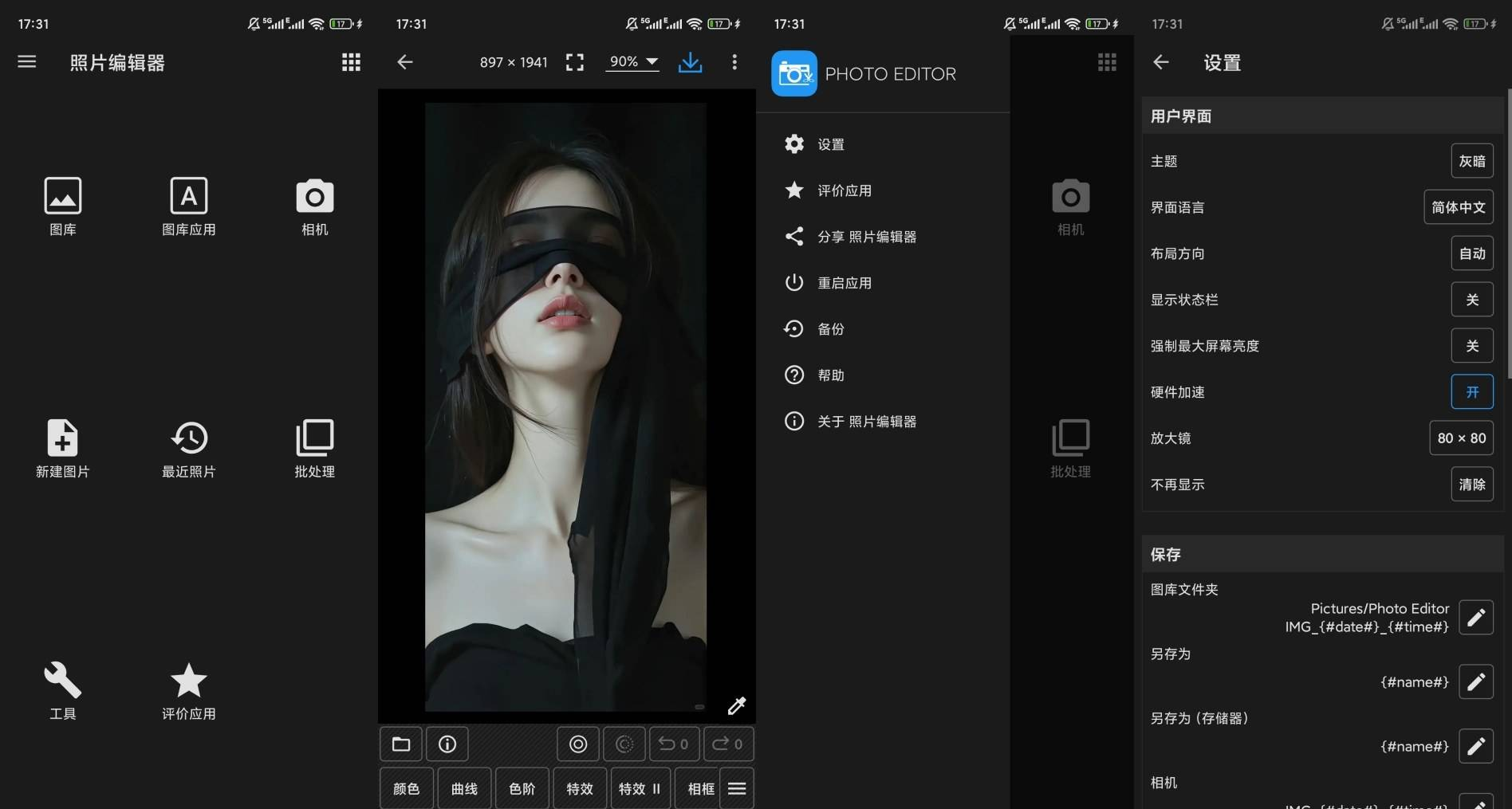This screenshot has width=1512, height=809.
Task: Click the 曲线 curves button
Action: [464, 788]
